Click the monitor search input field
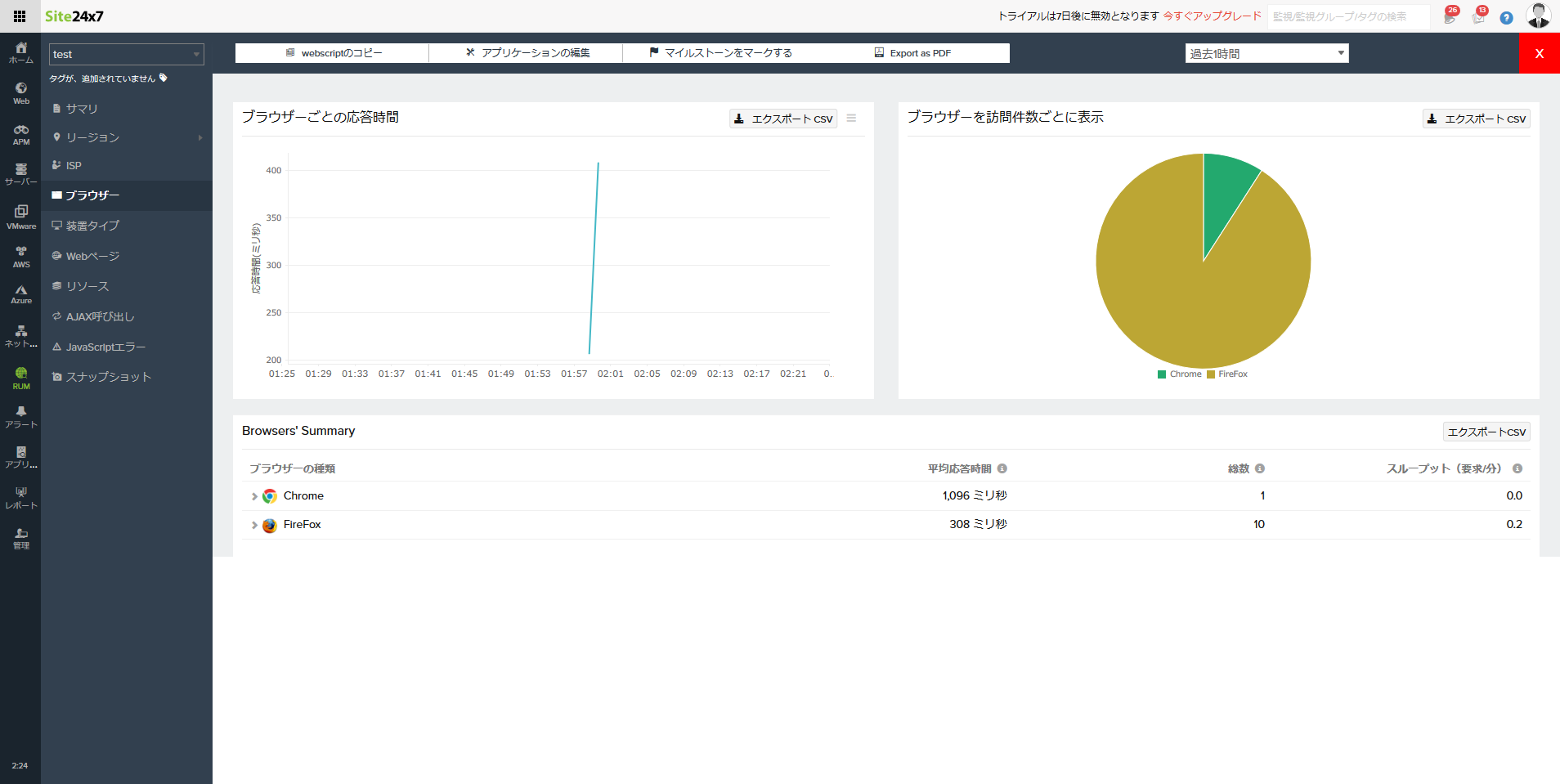This screenshot has width=1560, height=784. (1347, 16)
